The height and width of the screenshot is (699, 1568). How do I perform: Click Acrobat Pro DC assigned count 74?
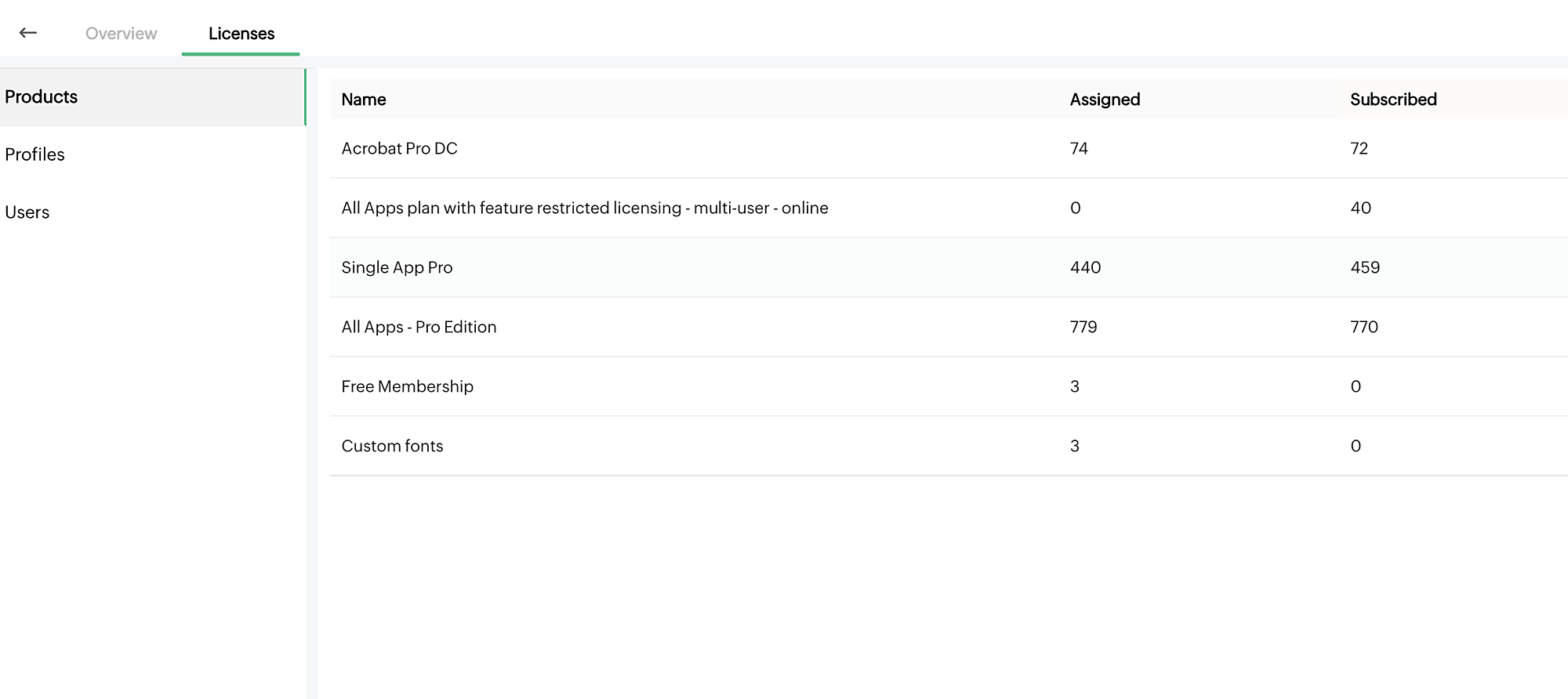click(x=1079, y=149)
